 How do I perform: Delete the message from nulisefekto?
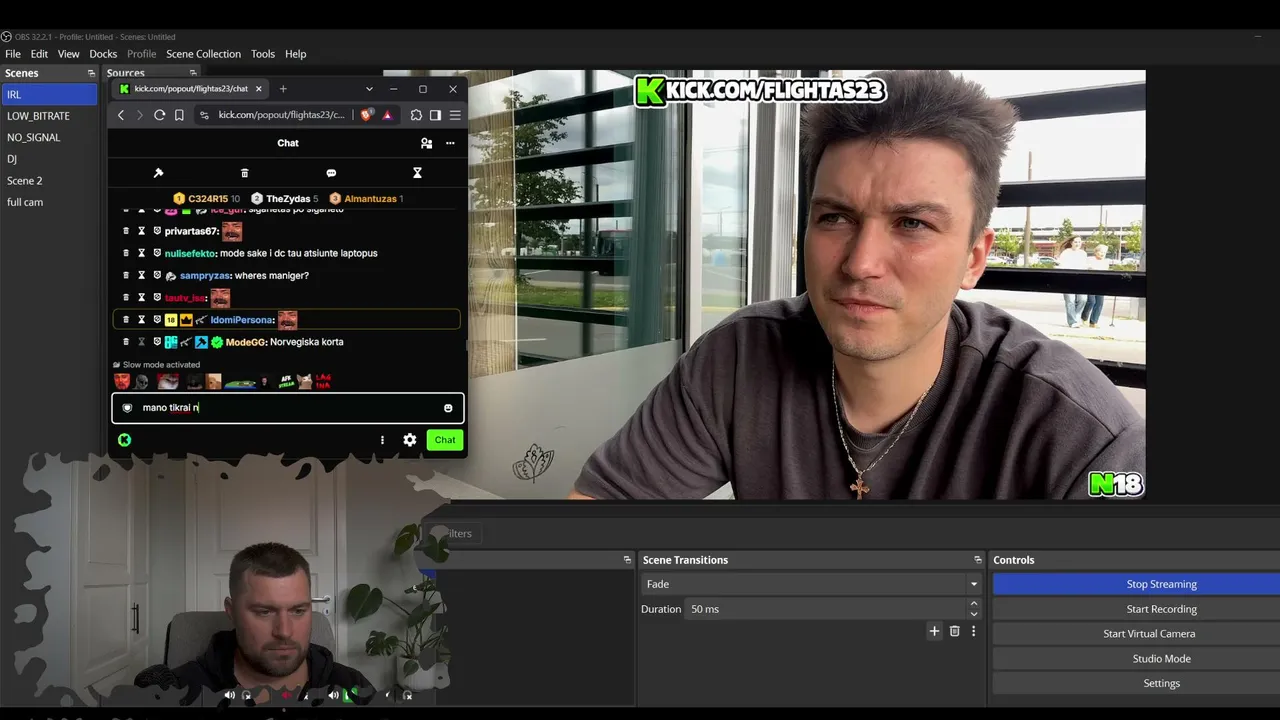tap(126, 253)
